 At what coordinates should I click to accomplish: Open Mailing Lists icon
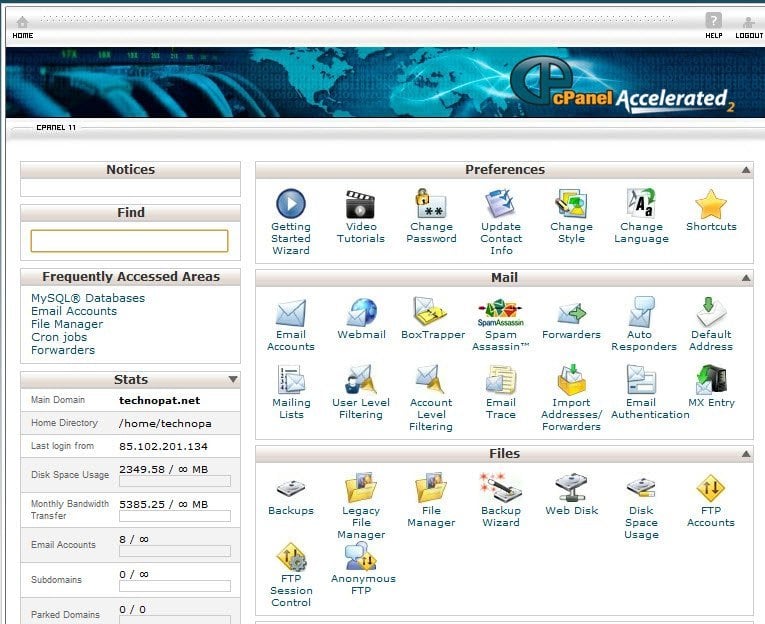click(291, 380)
